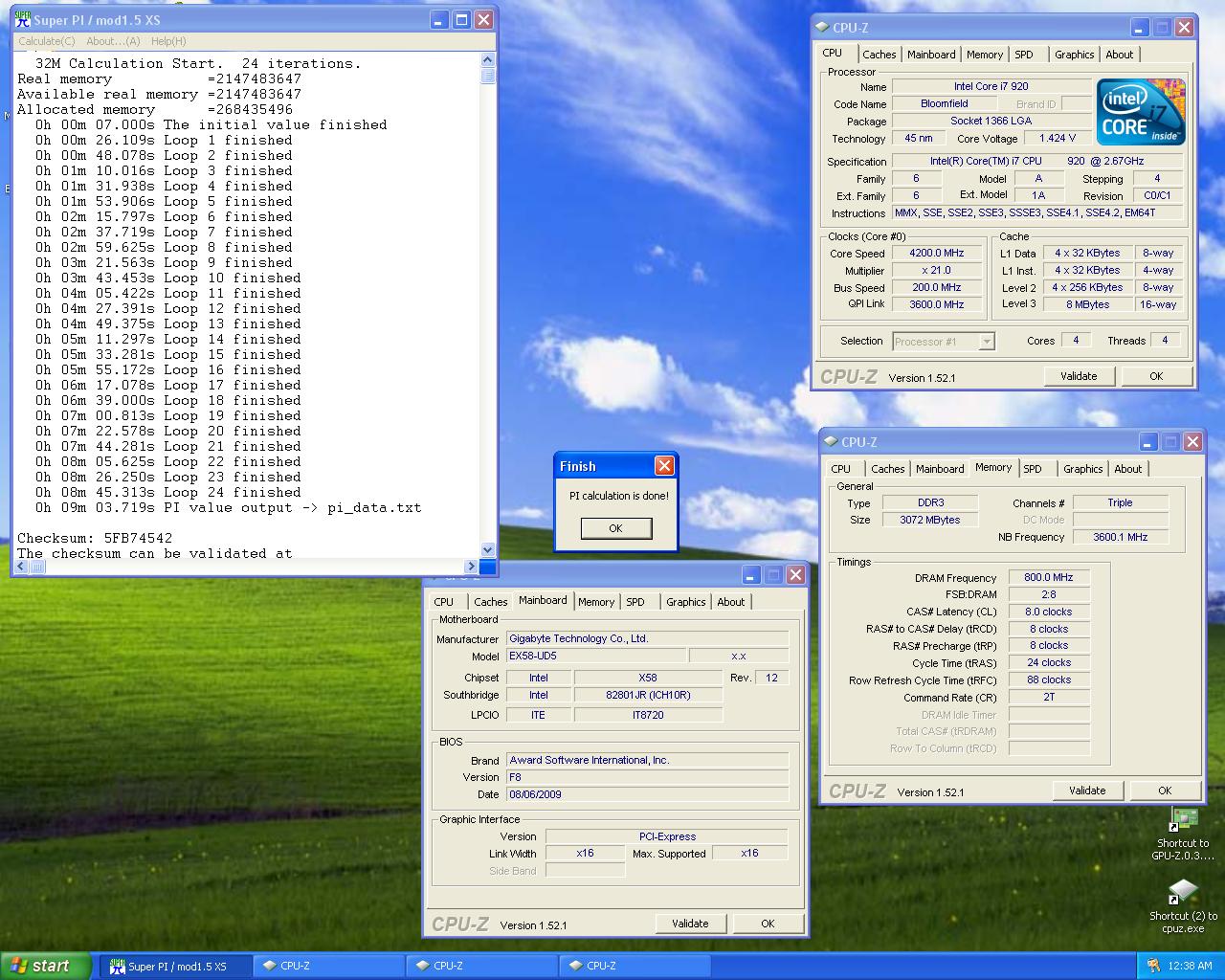Screen dimensions: 1225x980
Task: Click the CAS# Latency 8.0 clocks value
Action: 1049,612
